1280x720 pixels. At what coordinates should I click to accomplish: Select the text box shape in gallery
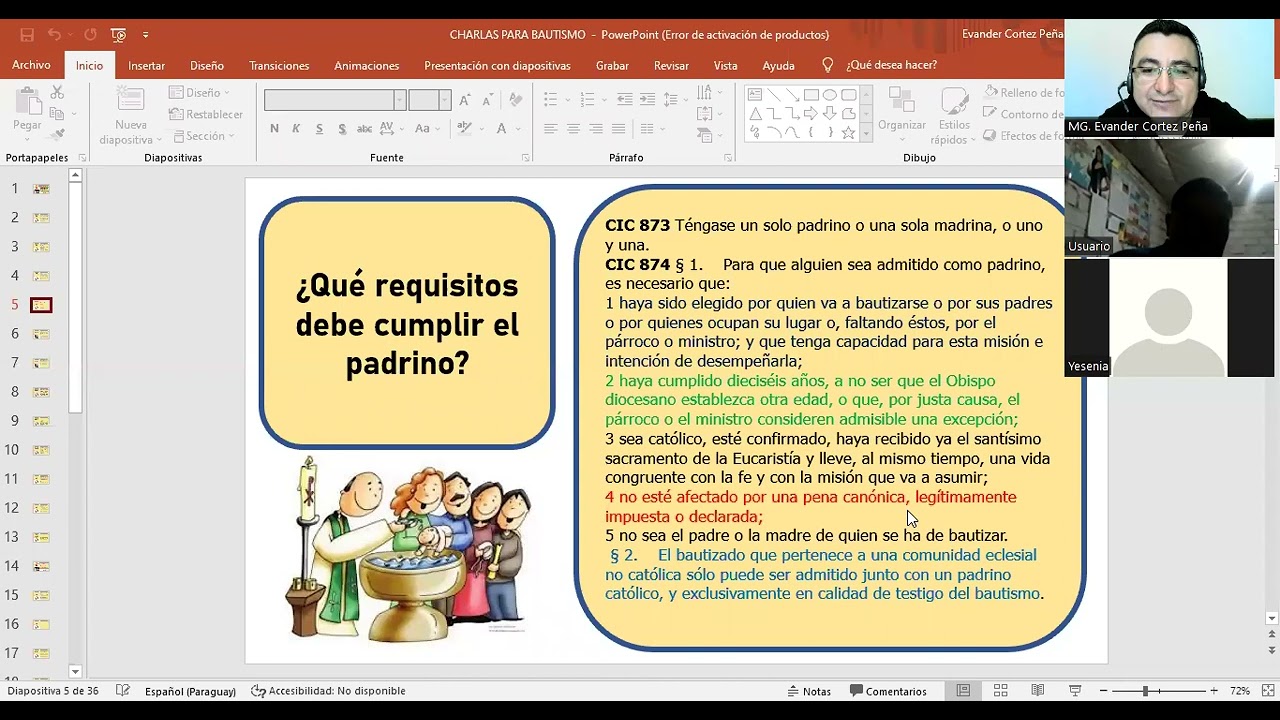tap(755, 95)
